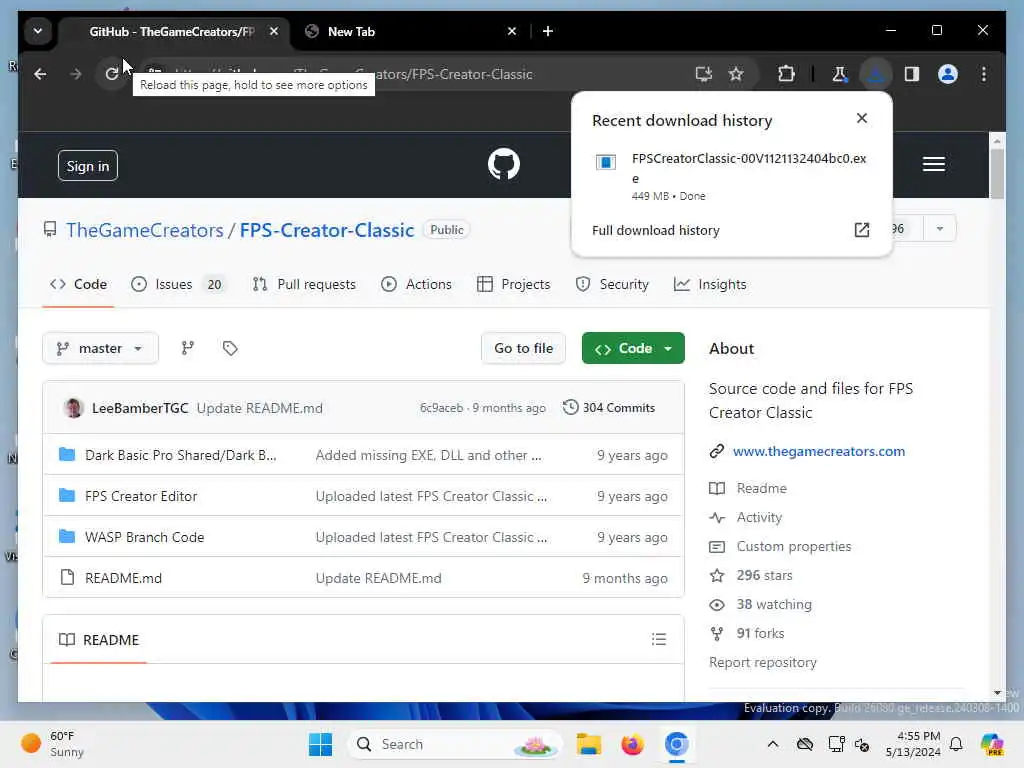Screen dimensions: 1024x768
Task: View the 38 watching link
Action: pos(774,605)
